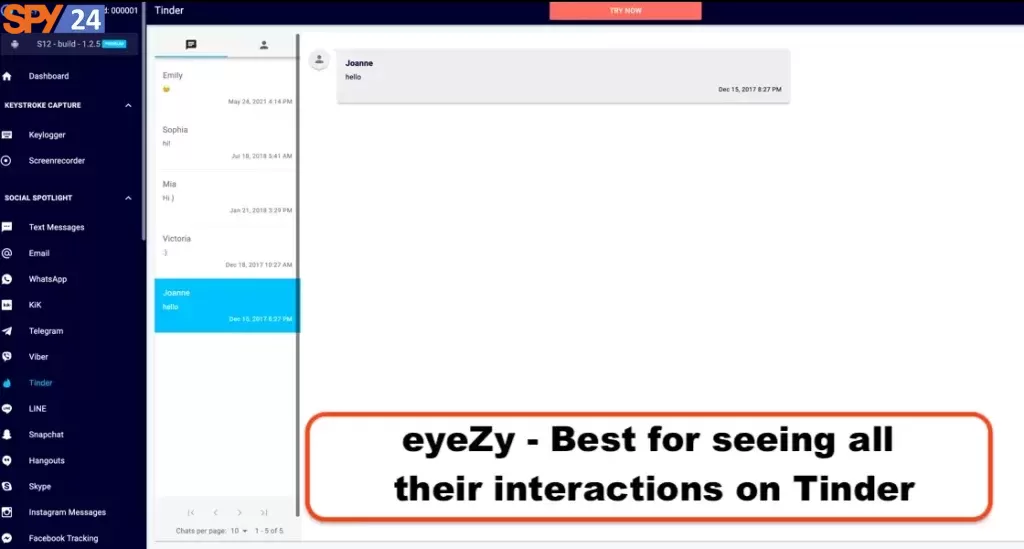Open the chat with Sophia

[226, 142]
